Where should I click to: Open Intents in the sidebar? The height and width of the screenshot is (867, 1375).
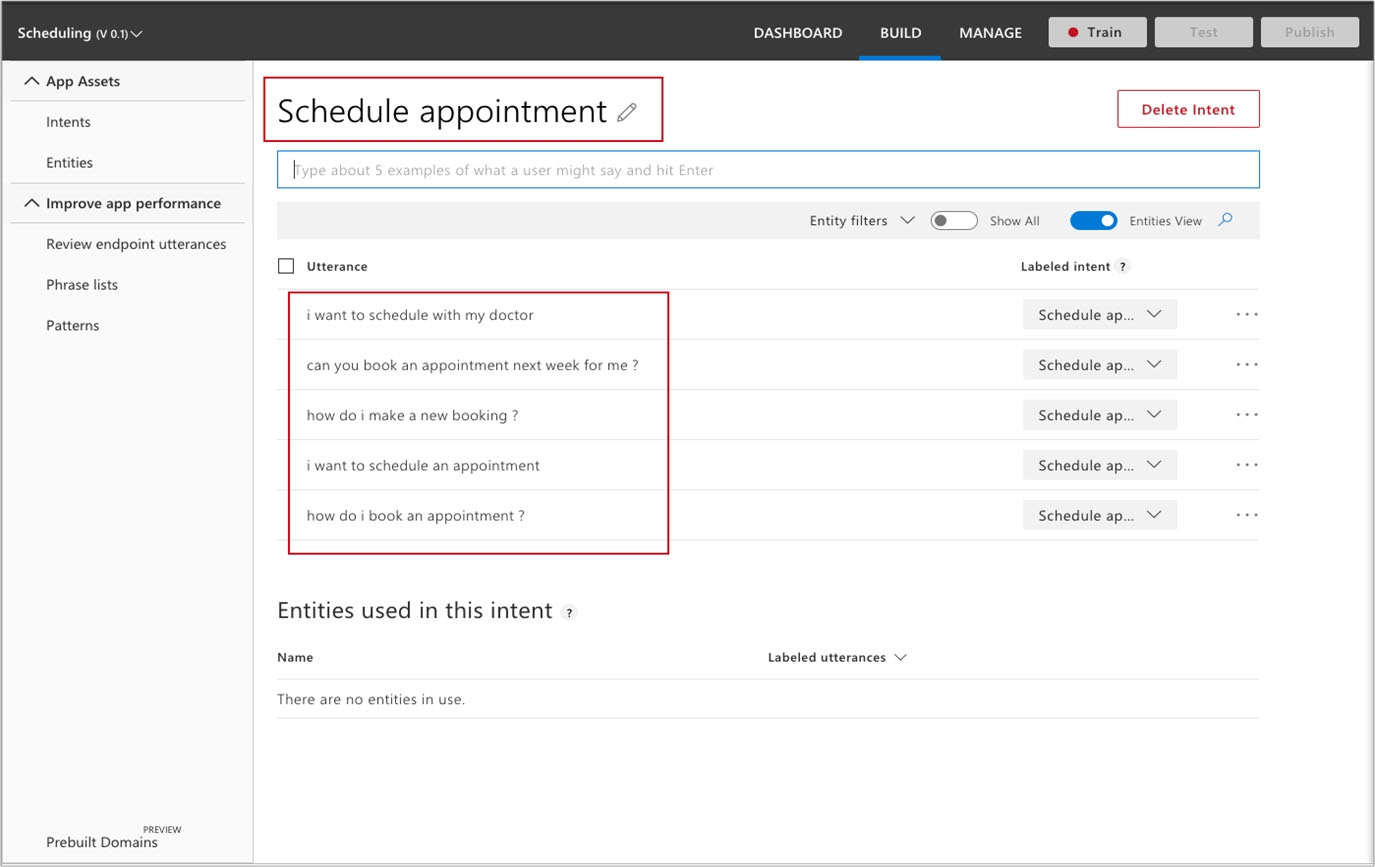tap(68, 121)
